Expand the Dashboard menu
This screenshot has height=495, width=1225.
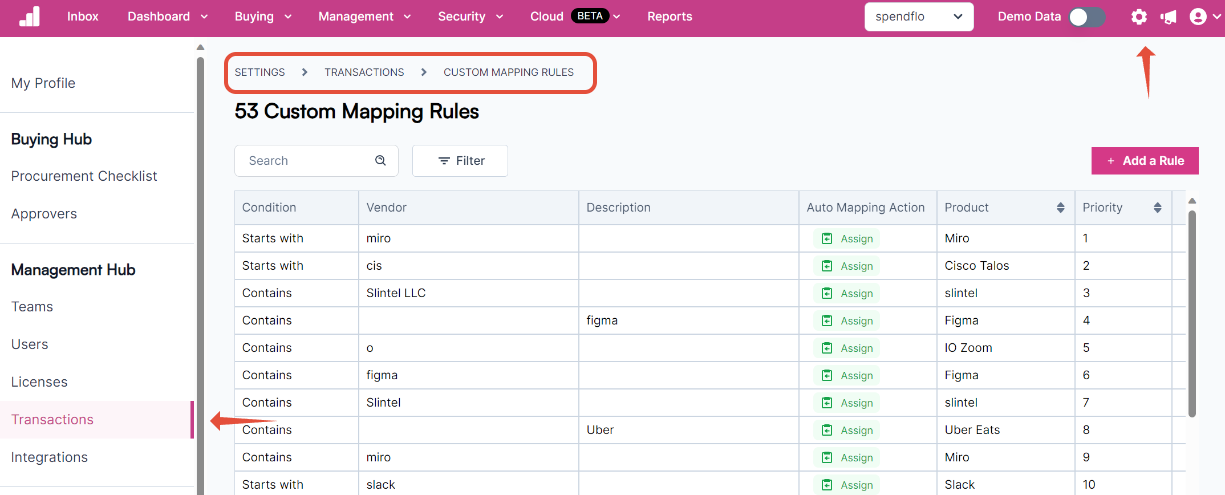click(x=168, y=17)
